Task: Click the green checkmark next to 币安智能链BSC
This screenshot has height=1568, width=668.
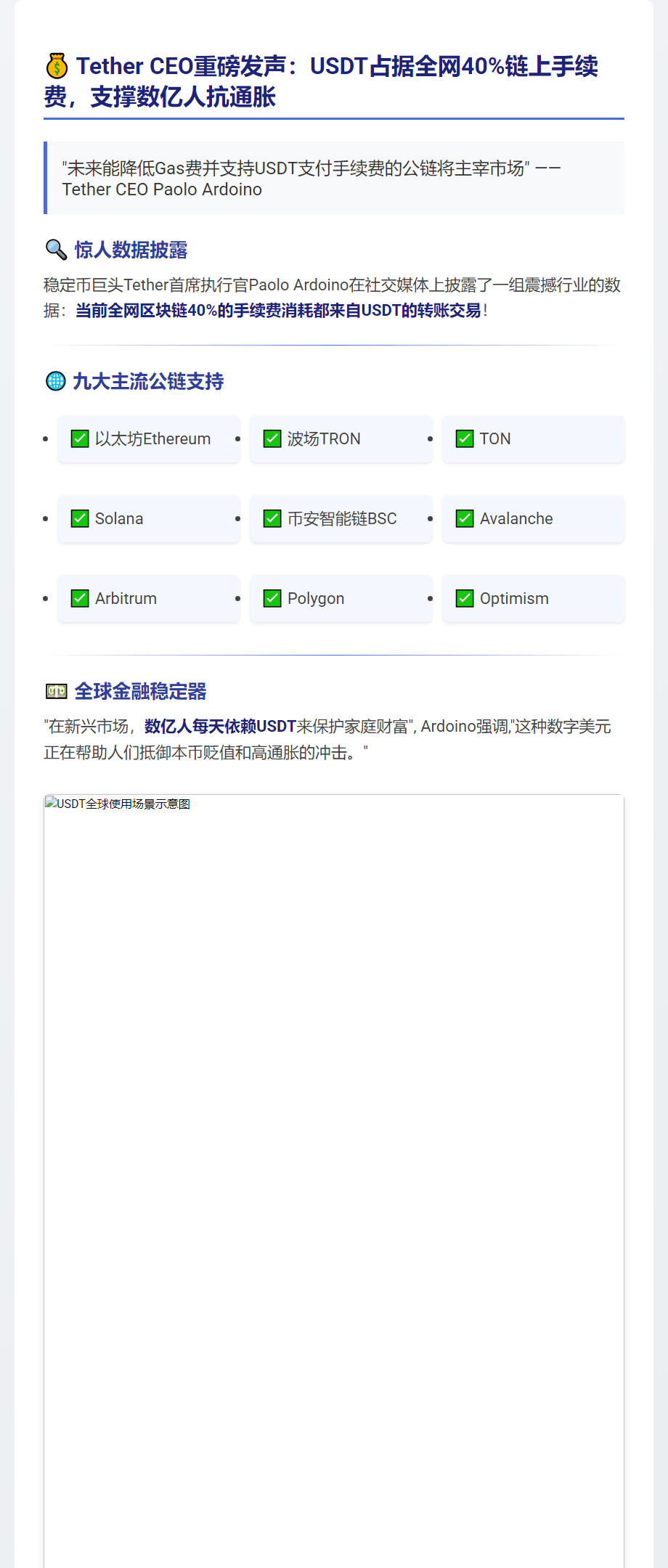Action: click(x=272, y=518)
